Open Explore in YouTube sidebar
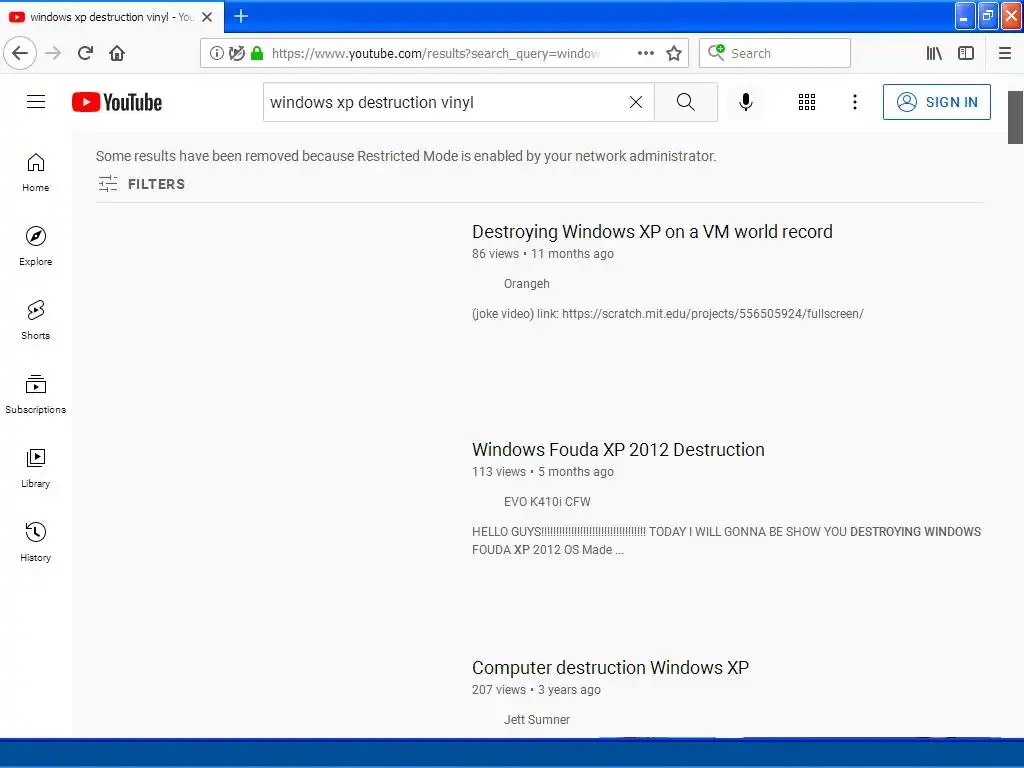This screenshot has height=768, width=1024. click(36, 246)
